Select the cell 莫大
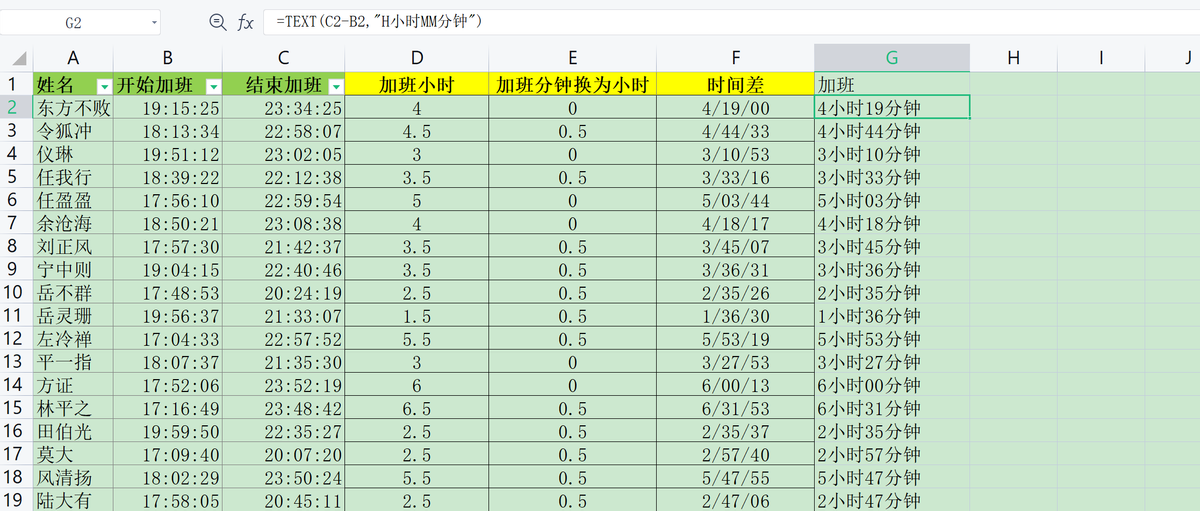Screen dimensions: 1200x511 tap(73, 454)
